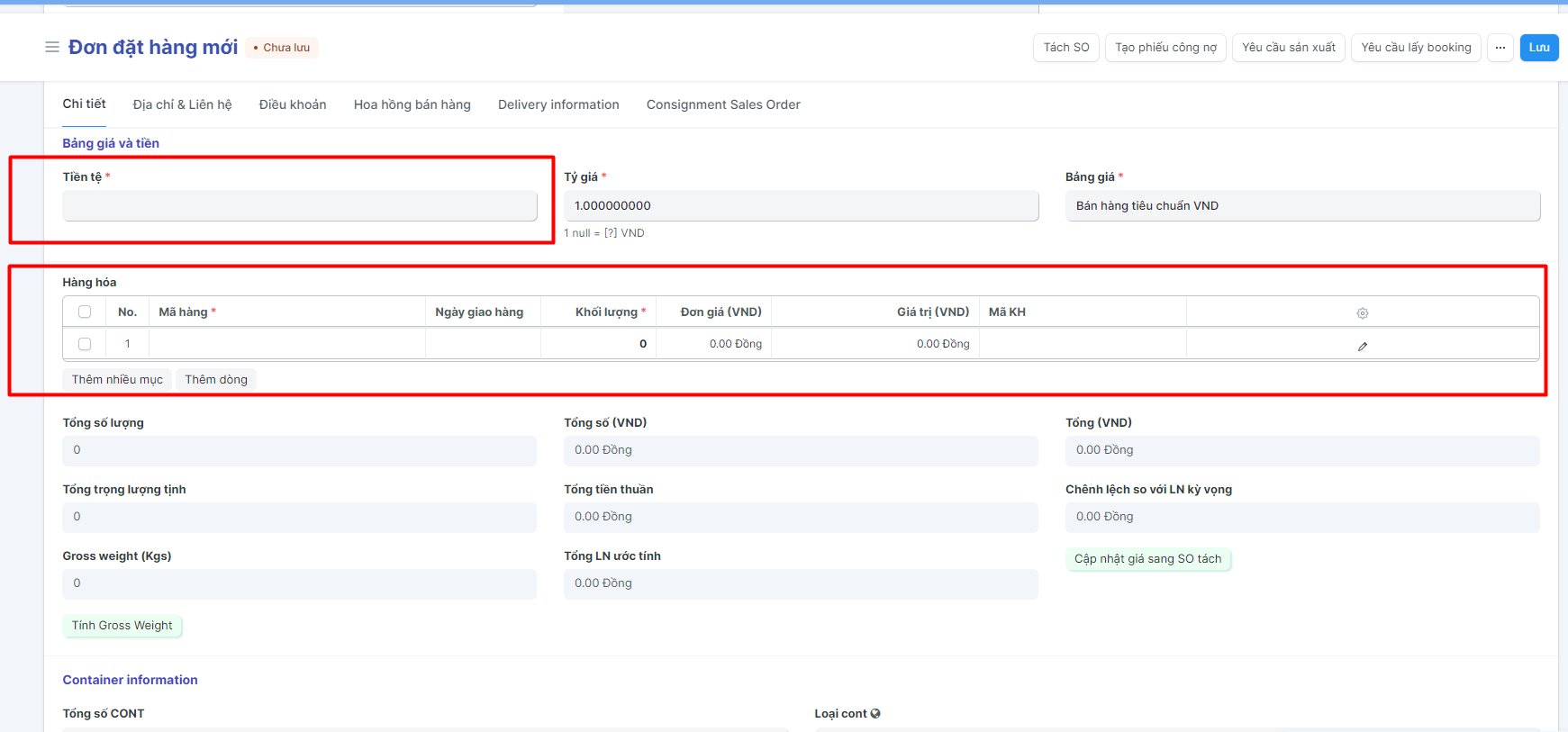Image resolution: width=1568 pixels, height=732 pixels.
Task: Toggle the sidebar hamburger menu icon
Action: click(x=51, y=47)
